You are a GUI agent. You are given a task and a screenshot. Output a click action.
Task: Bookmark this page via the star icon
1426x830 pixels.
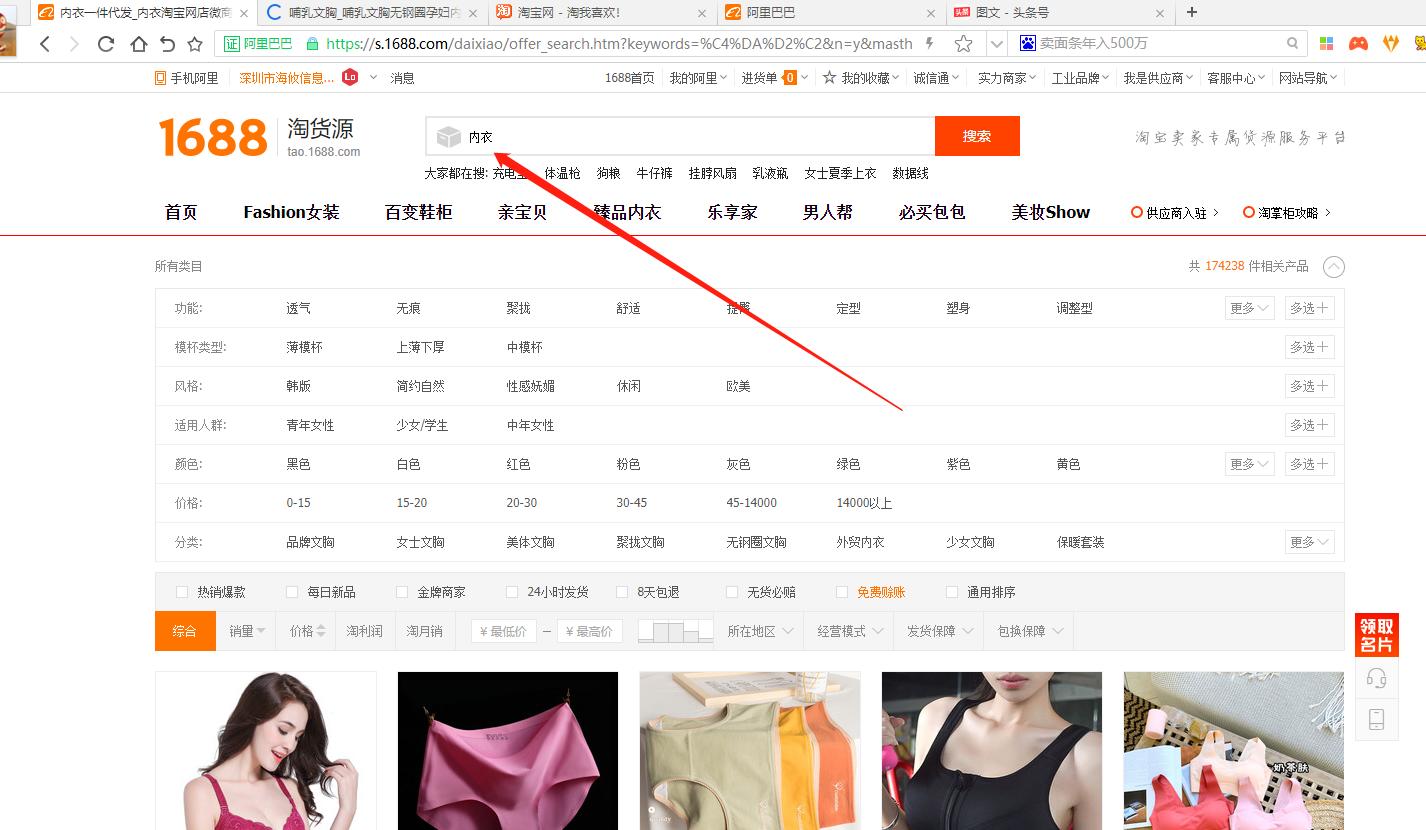[x=962, y=43]
